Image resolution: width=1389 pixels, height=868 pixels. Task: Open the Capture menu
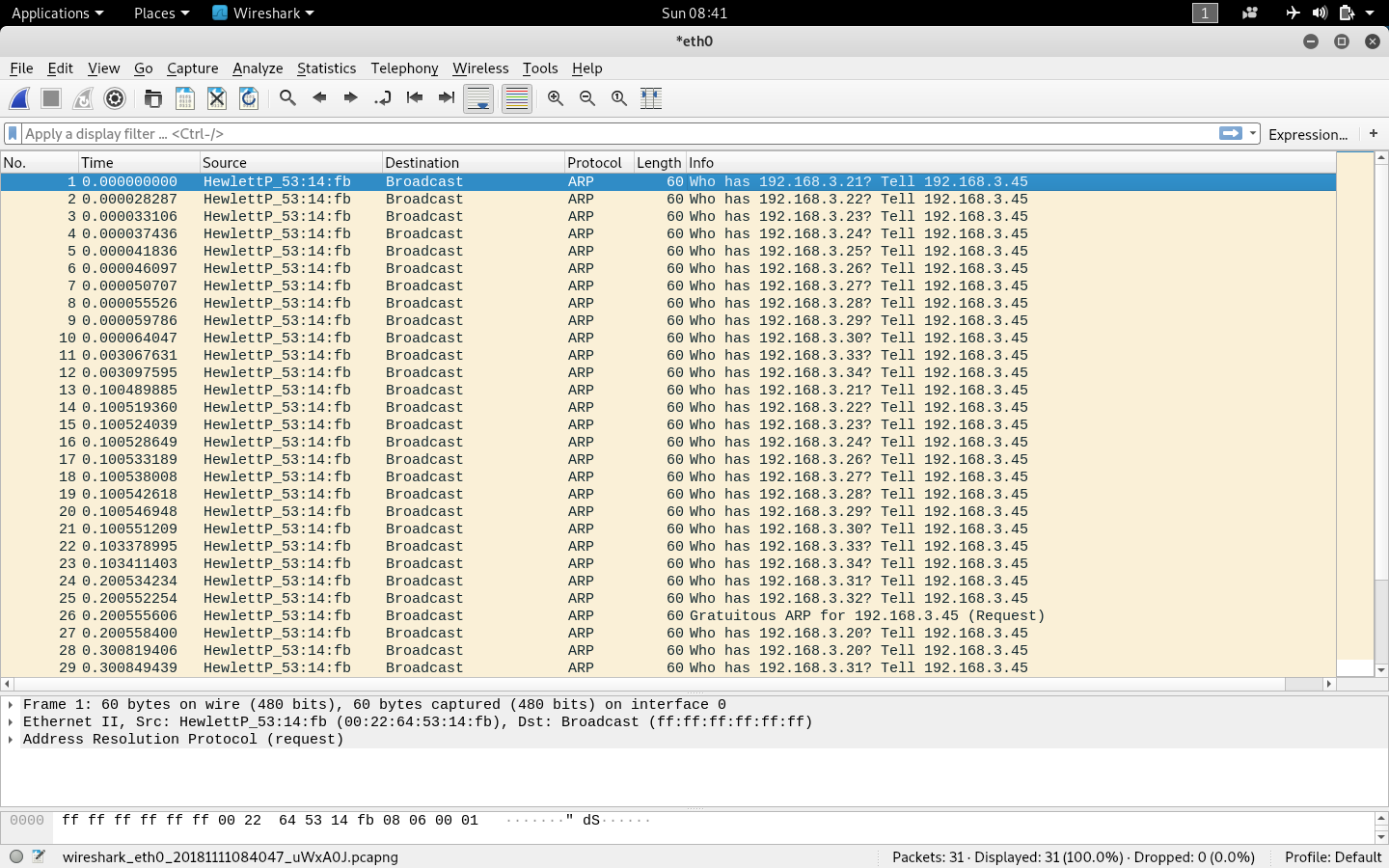click(x=192, y=68)
